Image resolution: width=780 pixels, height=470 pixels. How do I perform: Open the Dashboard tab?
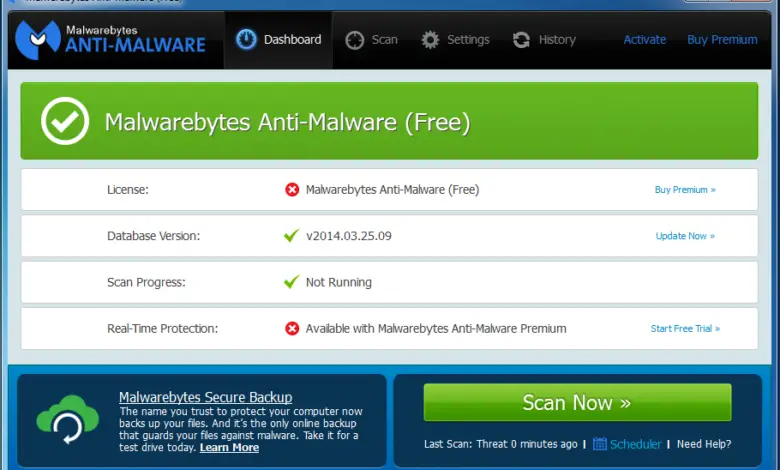[279, 40]
